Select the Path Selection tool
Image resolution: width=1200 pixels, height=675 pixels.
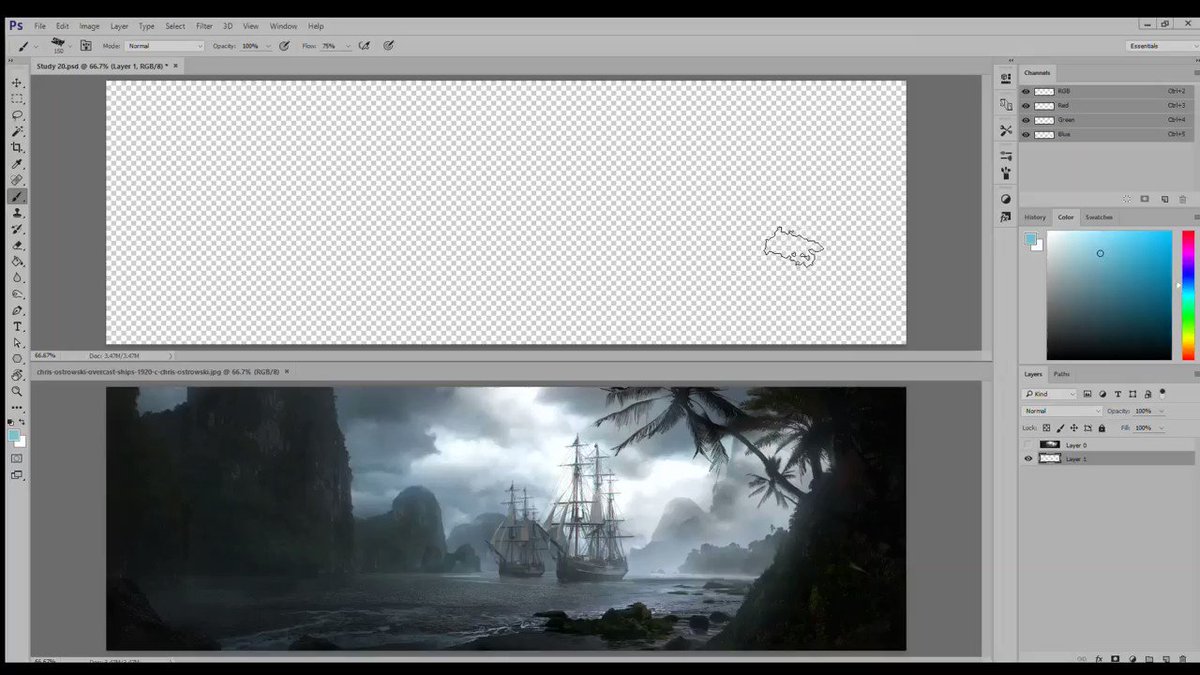(17, 342)
